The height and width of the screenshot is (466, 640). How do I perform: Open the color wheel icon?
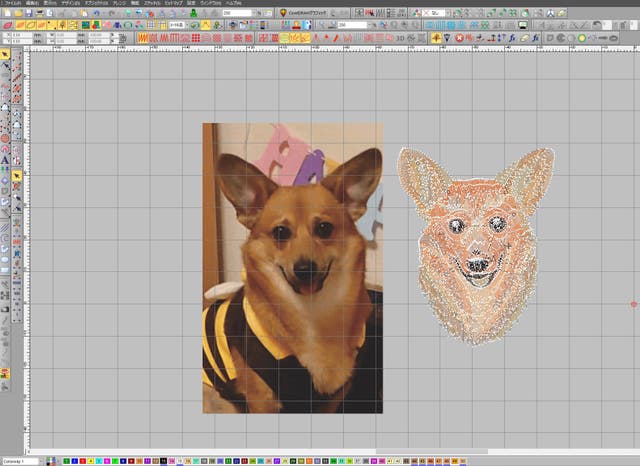click(x=525, y=13)
